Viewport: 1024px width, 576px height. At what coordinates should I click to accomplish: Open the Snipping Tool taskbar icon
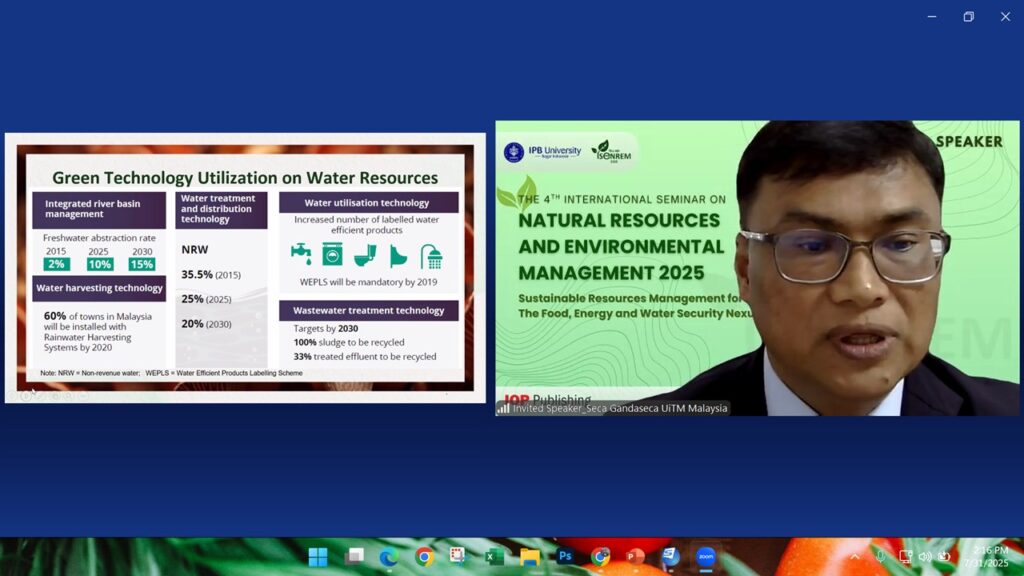[458, 557]
